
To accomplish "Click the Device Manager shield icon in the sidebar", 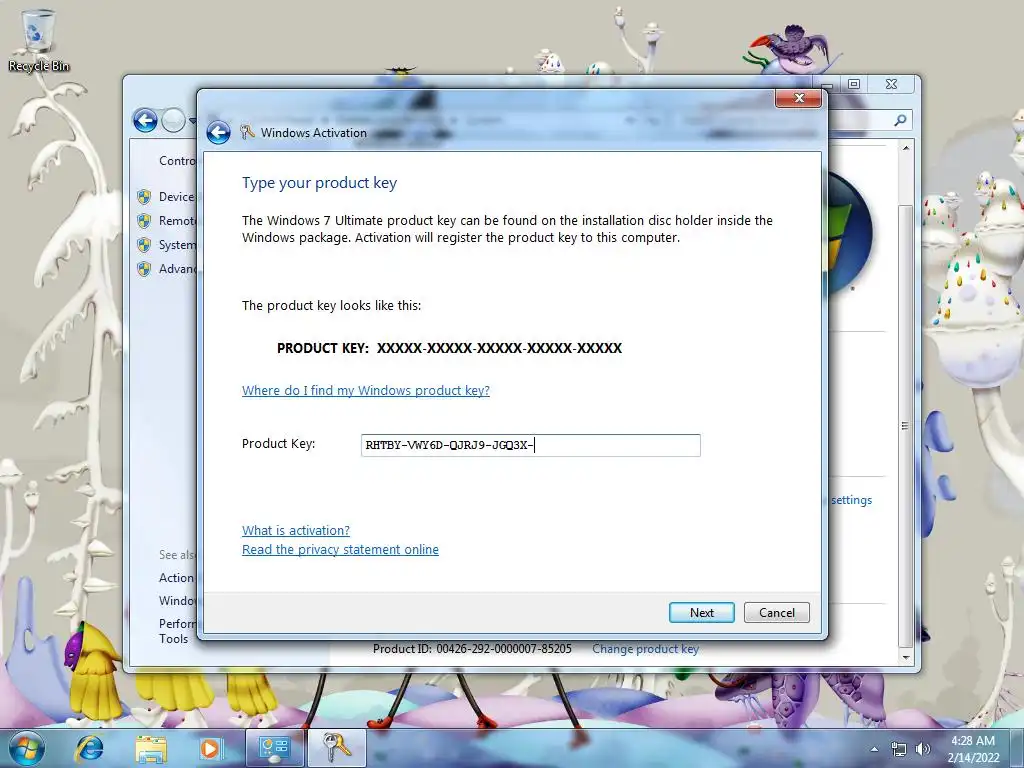I will click(x=144, y=197).
